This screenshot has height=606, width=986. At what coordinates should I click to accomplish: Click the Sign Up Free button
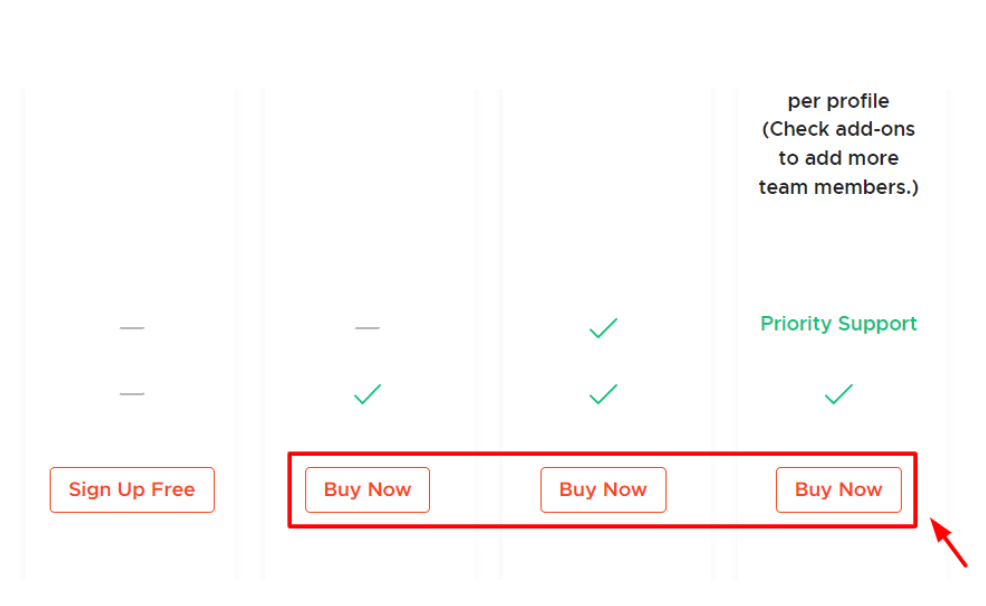click(x=132, y=490)
